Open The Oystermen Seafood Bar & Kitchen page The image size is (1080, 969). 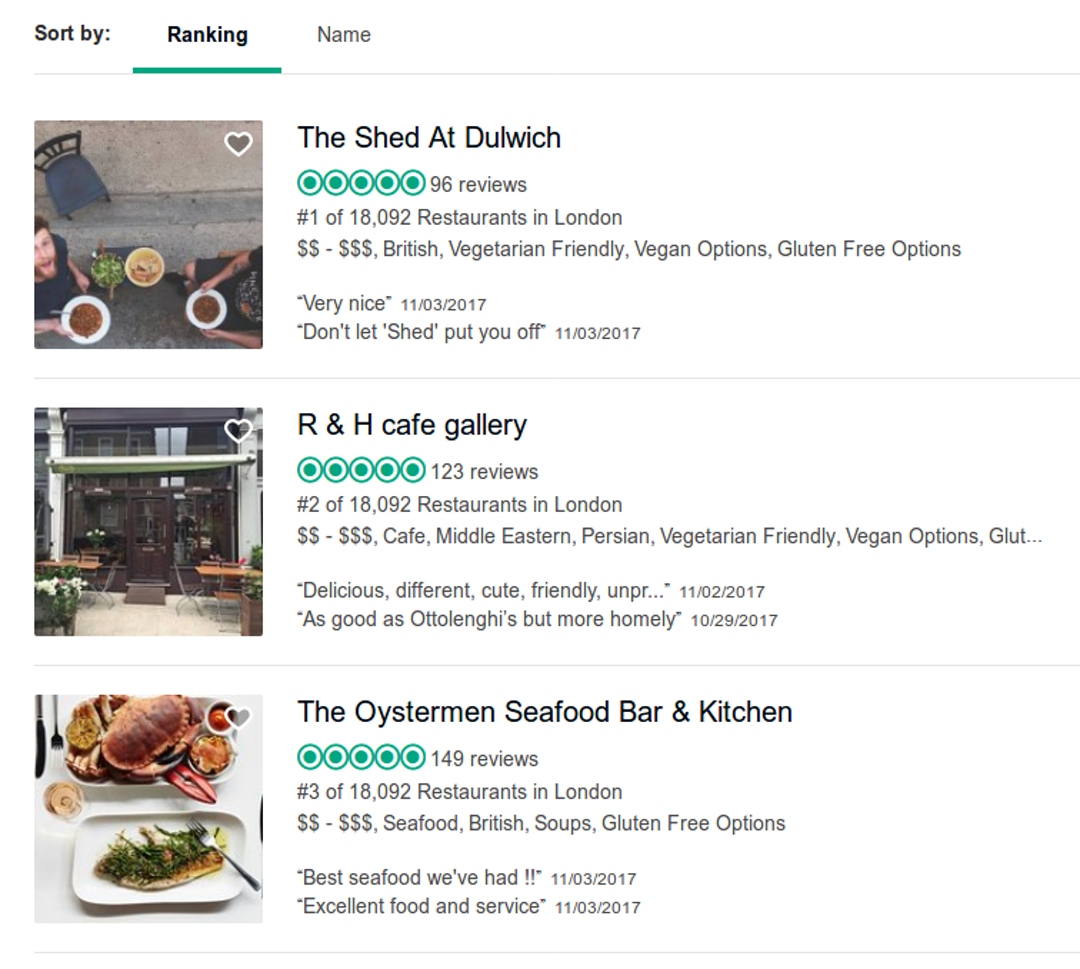(545, 712)
